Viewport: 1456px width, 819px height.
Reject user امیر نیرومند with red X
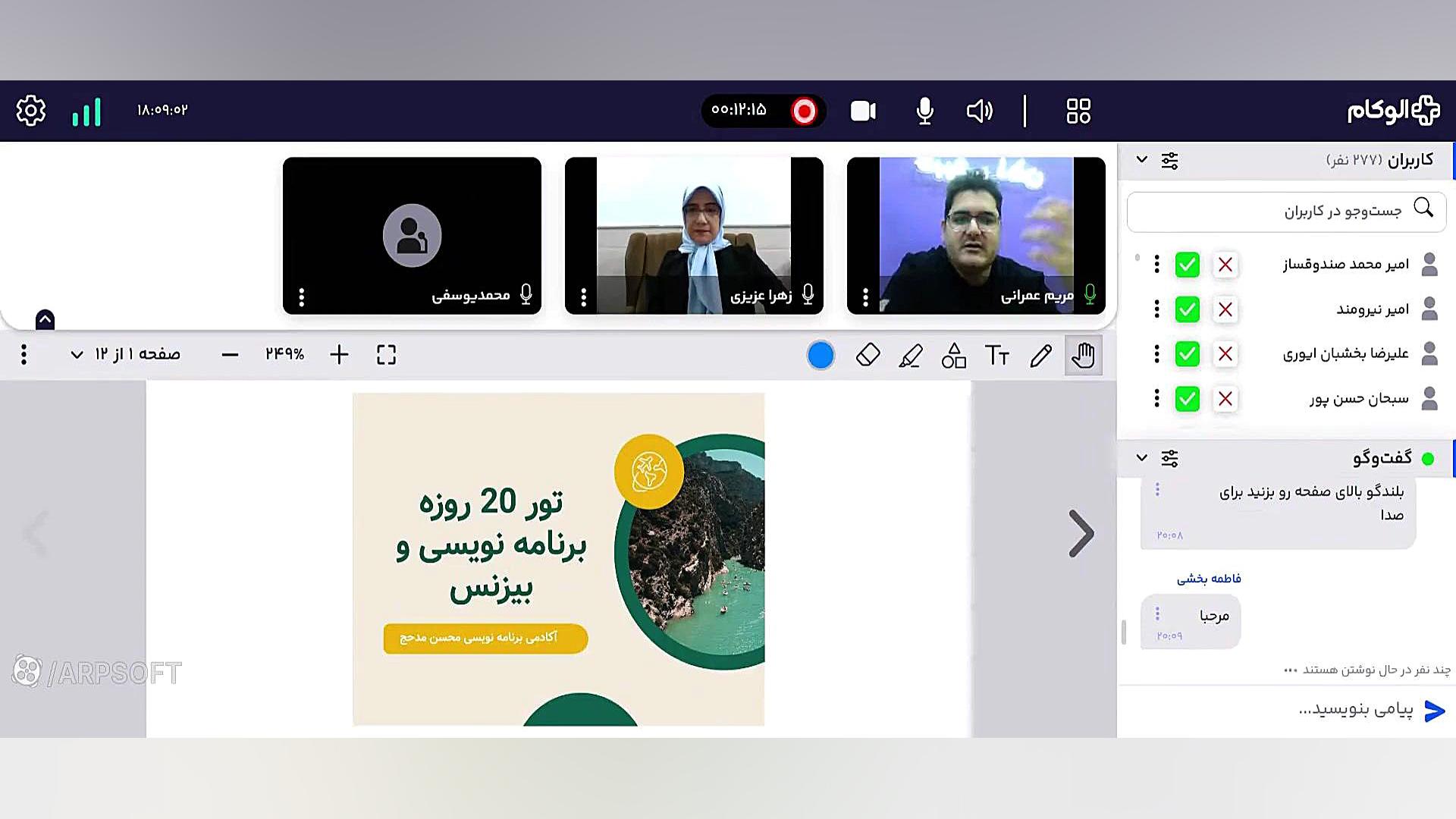[x=1225, y=309]
